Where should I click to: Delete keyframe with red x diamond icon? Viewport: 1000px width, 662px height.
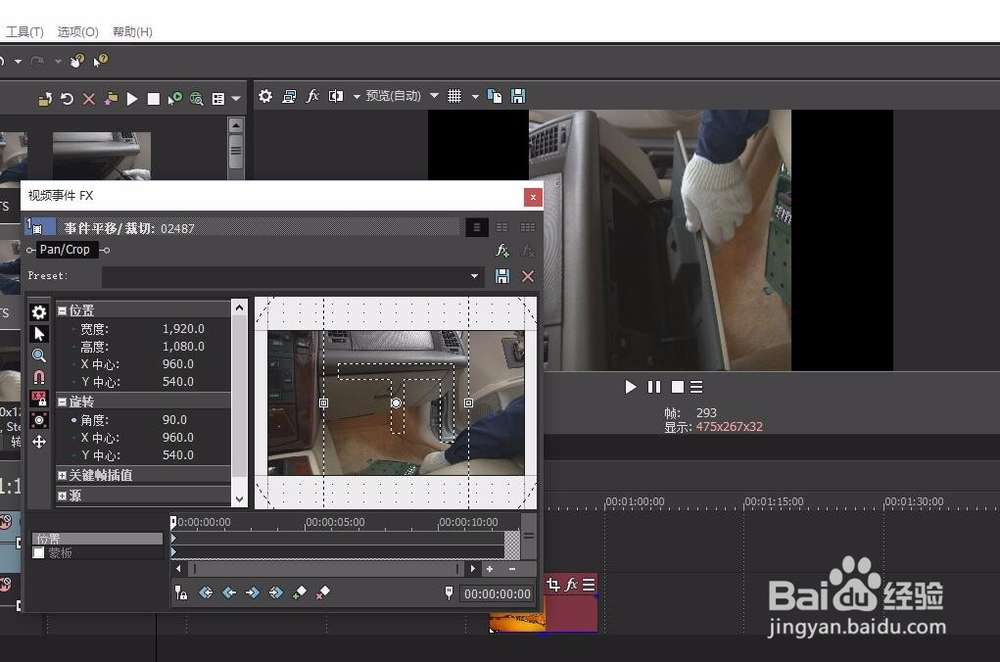[323, 593]
